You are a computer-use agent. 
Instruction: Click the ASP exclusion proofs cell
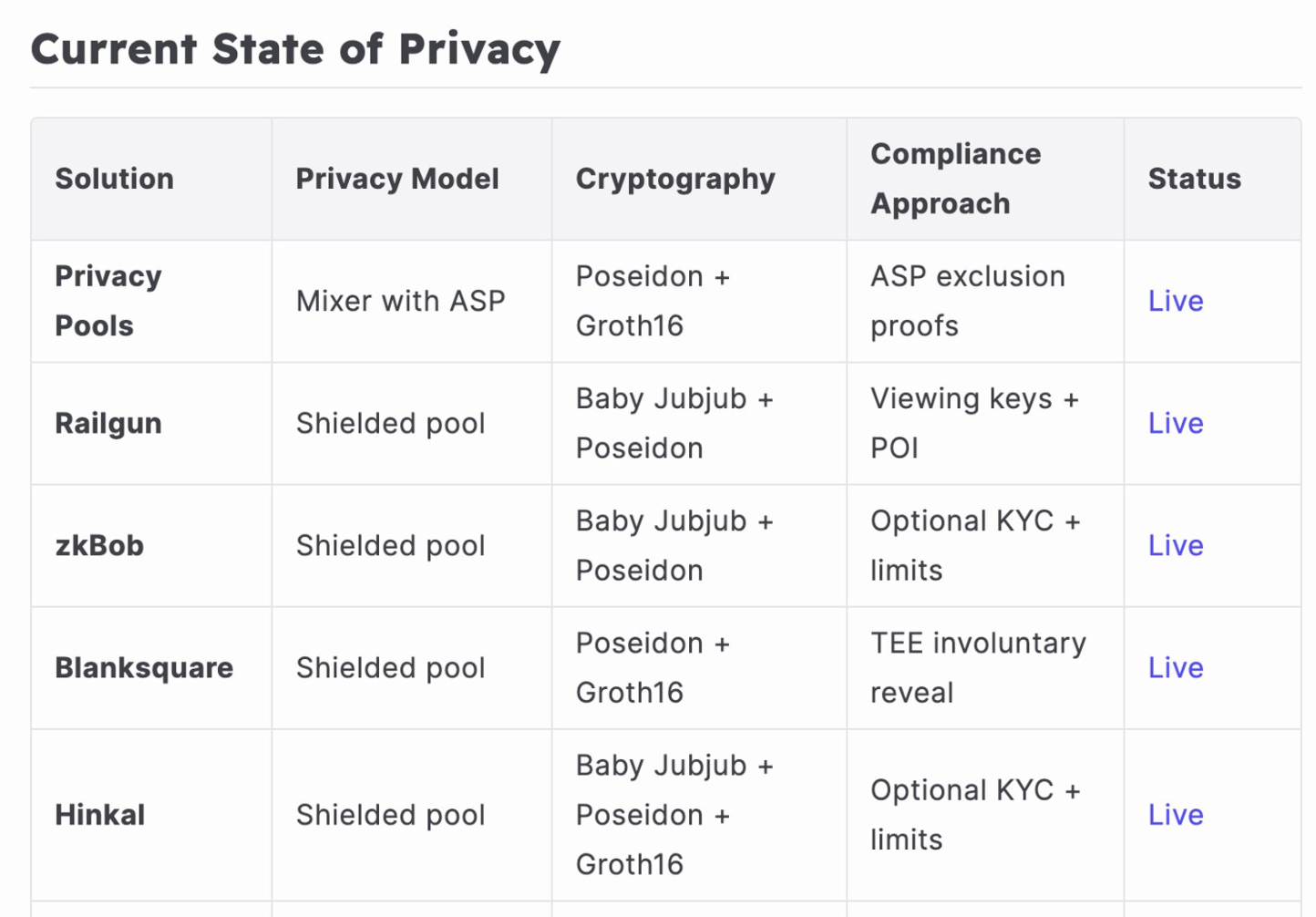coord(967,301)
